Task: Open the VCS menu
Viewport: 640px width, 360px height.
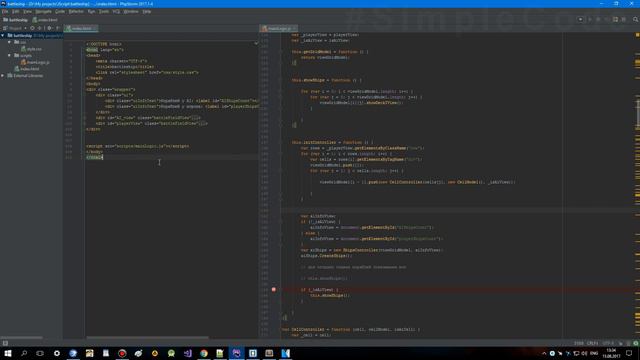Action: point(116,11)
